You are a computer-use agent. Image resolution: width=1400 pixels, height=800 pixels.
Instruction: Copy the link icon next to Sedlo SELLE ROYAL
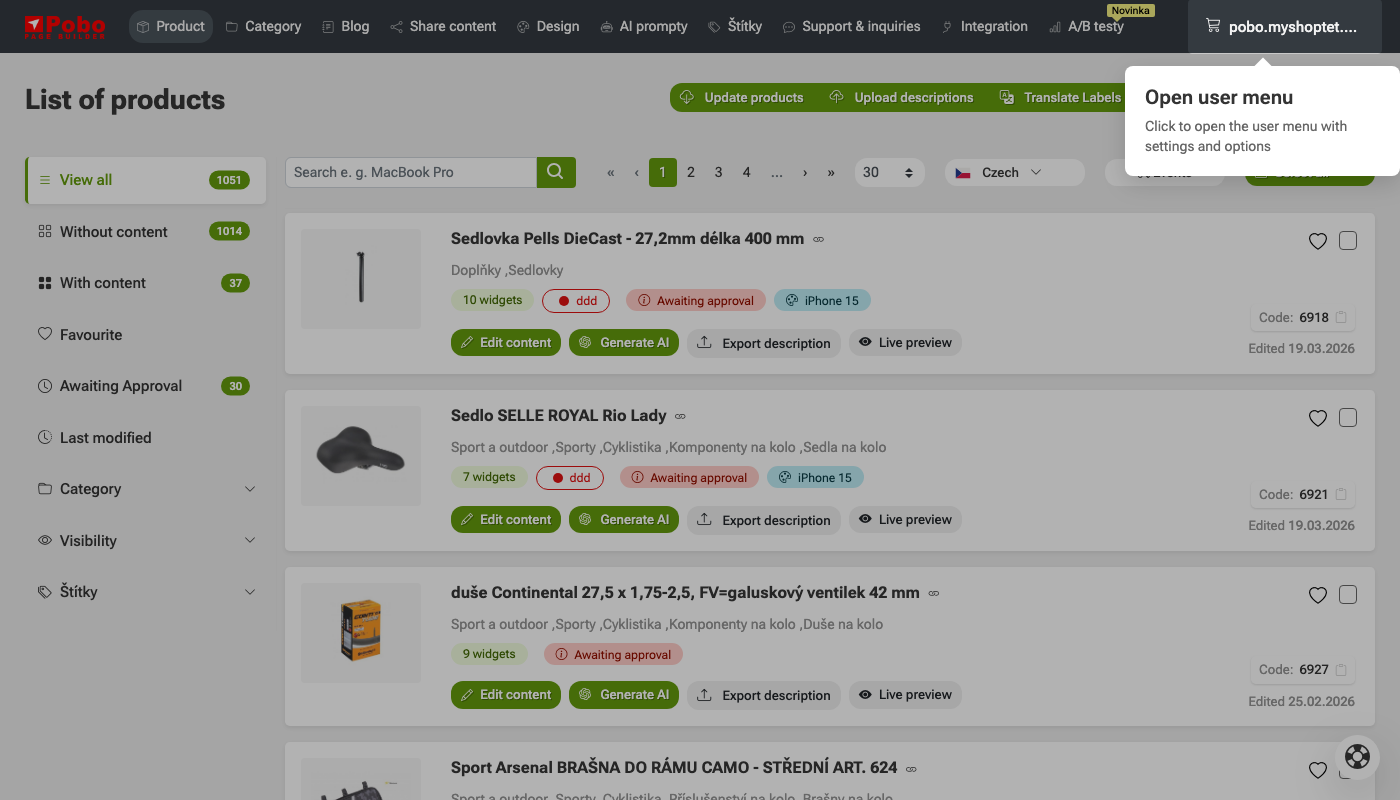pos(680,416)
